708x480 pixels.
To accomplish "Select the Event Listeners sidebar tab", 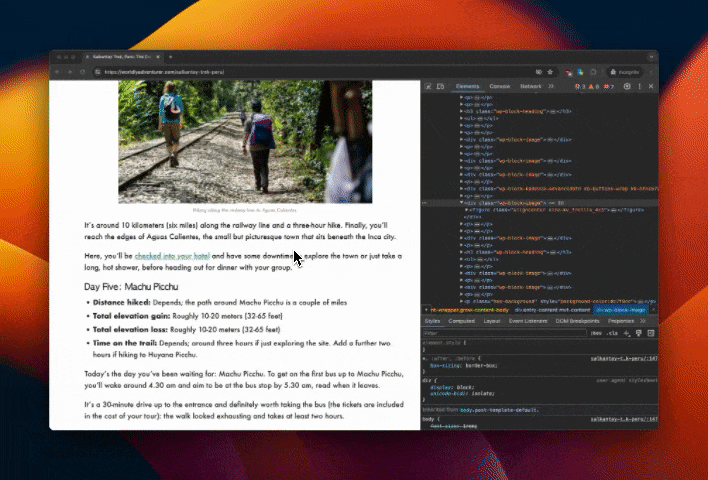I will tap(528, 321).
